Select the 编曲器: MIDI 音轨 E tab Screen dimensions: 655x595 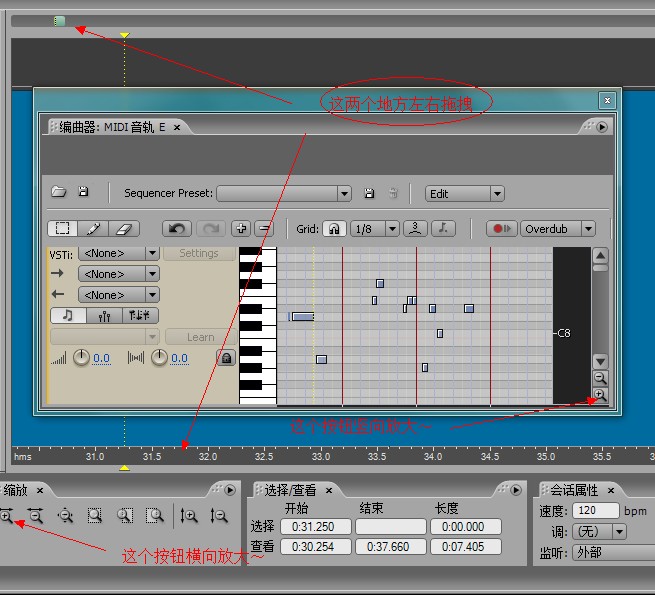tap(112, 127)
